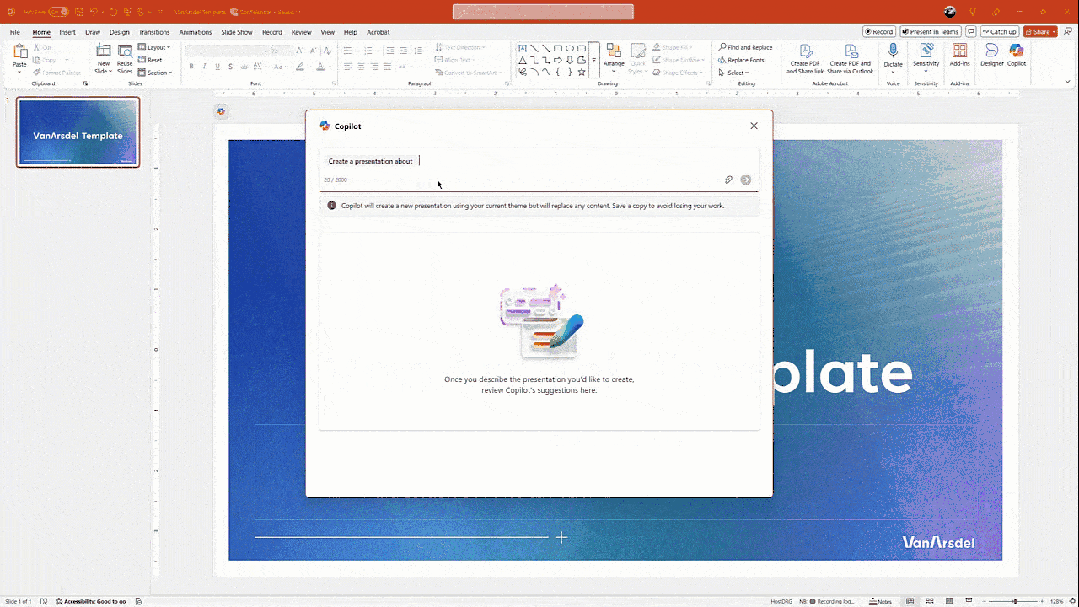The width and height of the screenshot is (1079, 607).
Task: Click the attach file paperclip icon
Action: 729,180
